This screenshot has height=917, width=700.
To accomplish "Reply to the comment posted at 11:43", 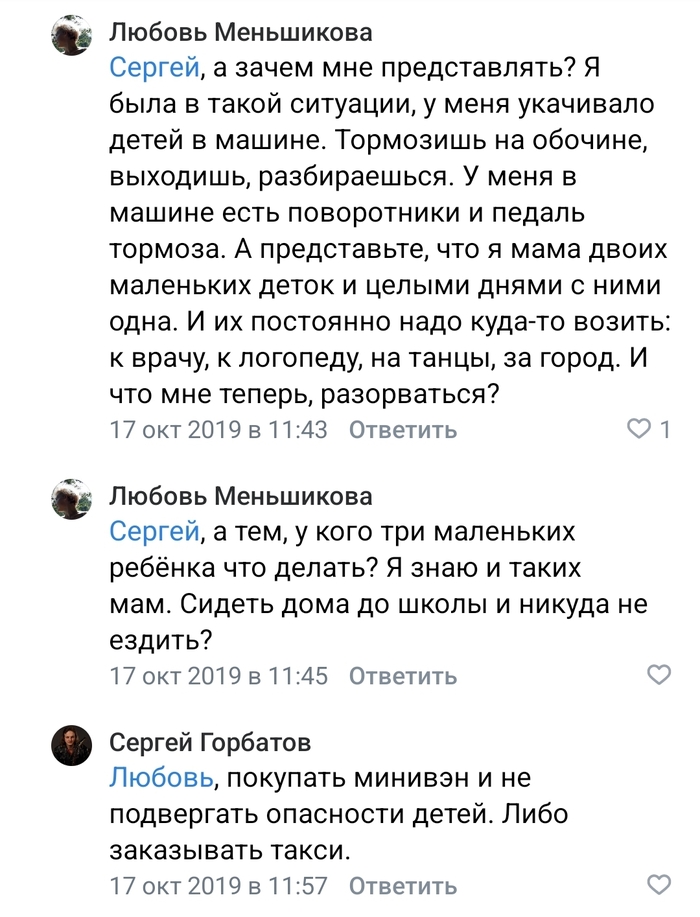I will (x=402, y=430).
